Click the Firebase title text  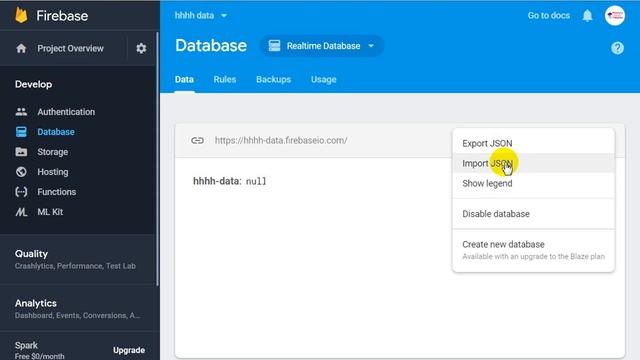62,16
